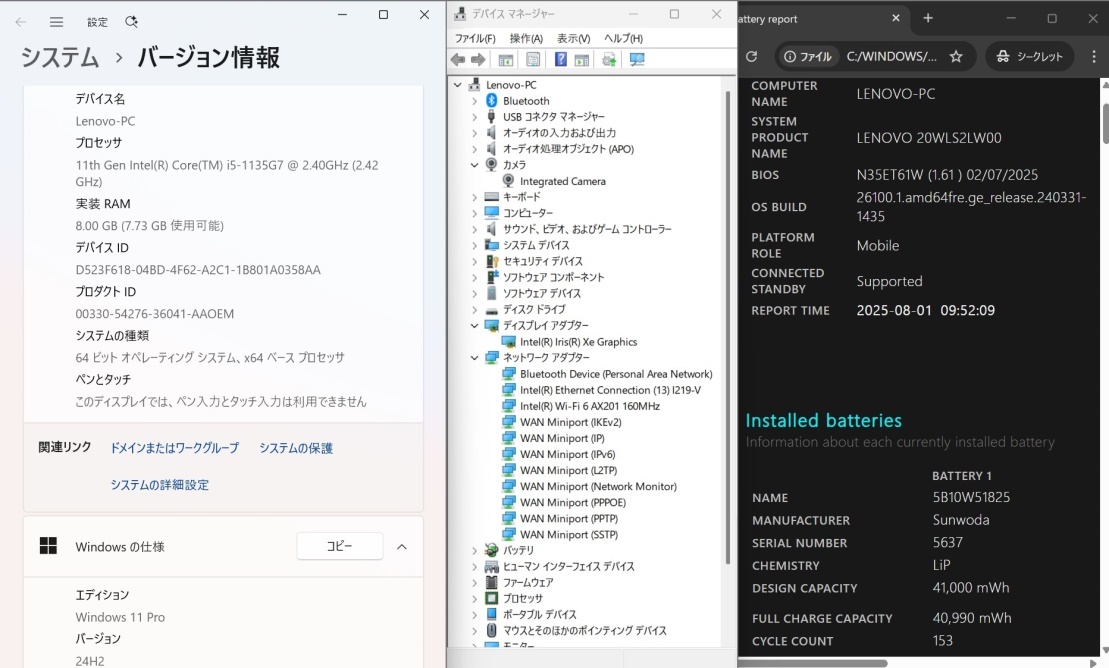
Task: Click the Installed batteries heading
Action: click(823, 420)
